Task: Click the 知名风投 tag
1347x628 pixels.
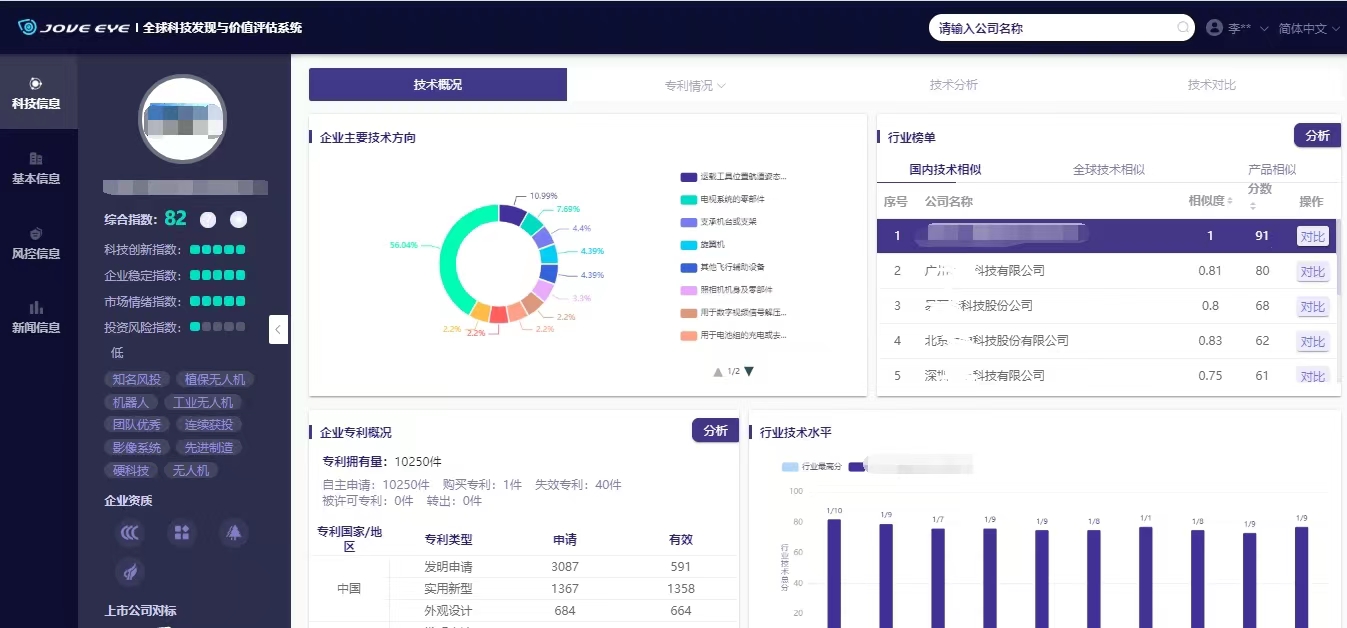Action: coord(136,379)
